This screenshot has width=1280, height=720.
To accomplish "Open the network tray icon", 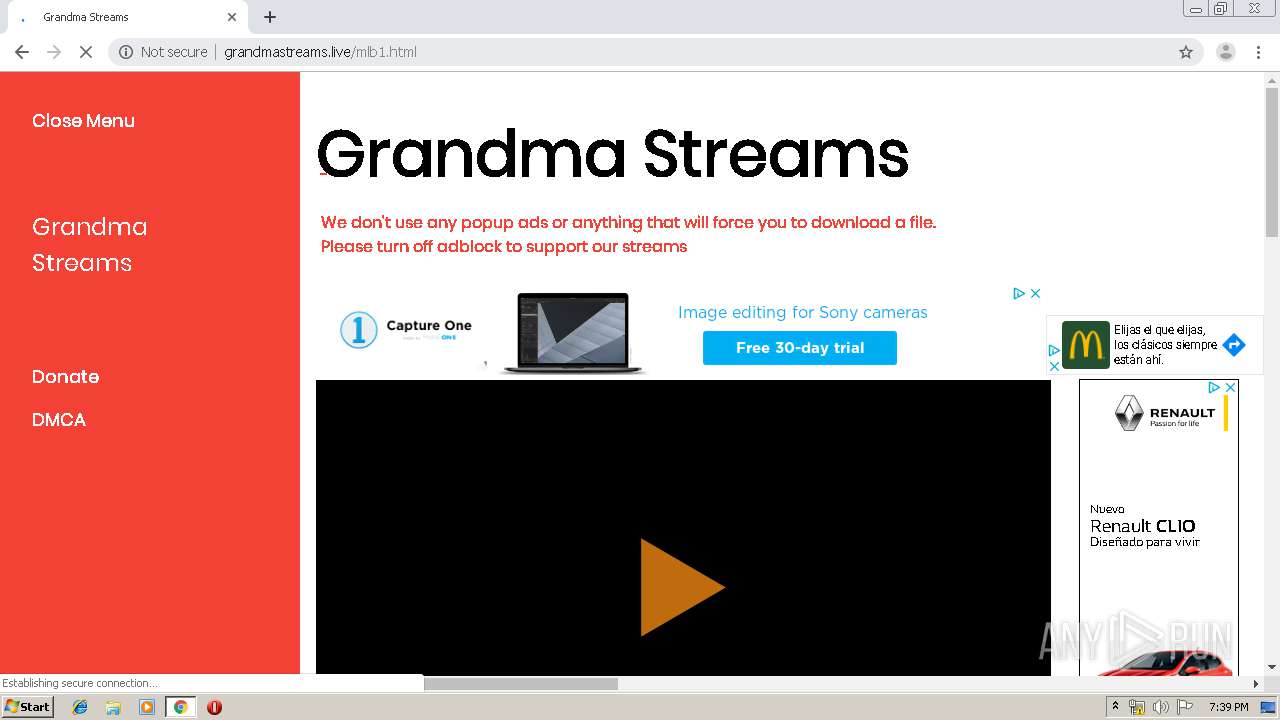I will point(1137,707).
